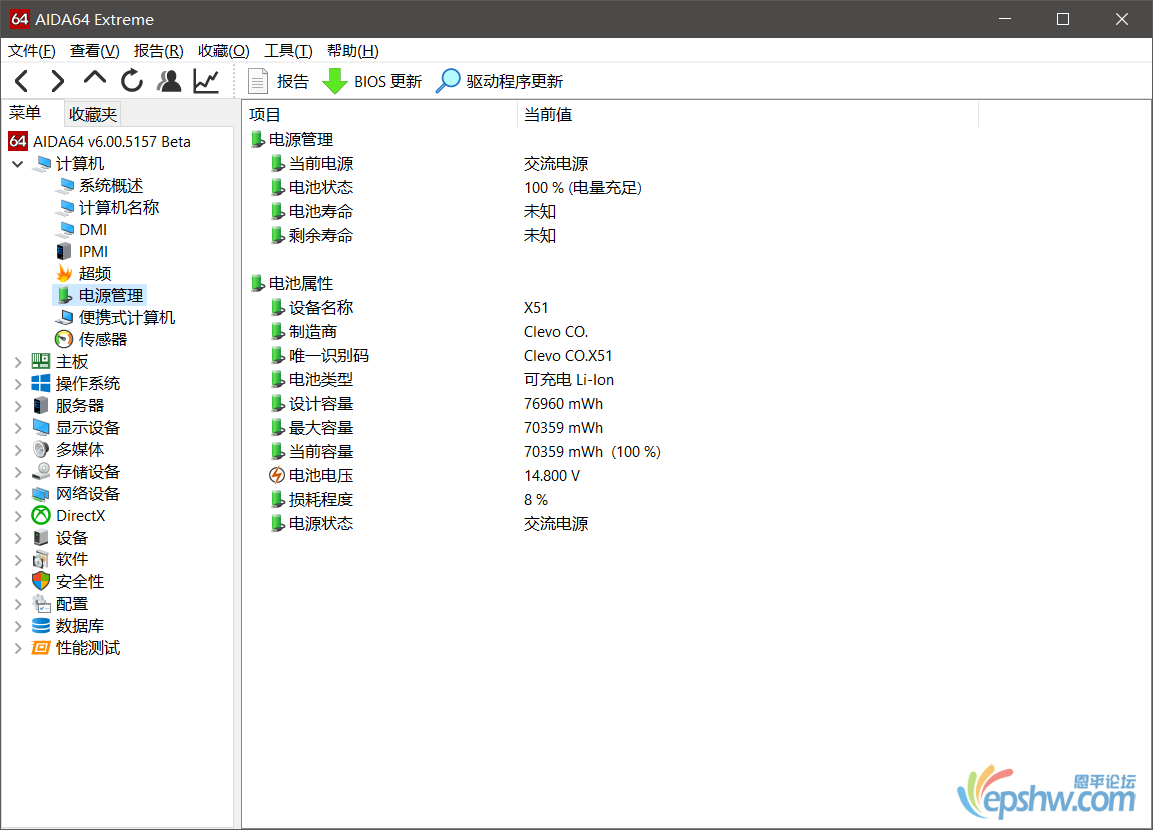
Task: Click the motherboard icon beside 主板
Action: point(41,361)
